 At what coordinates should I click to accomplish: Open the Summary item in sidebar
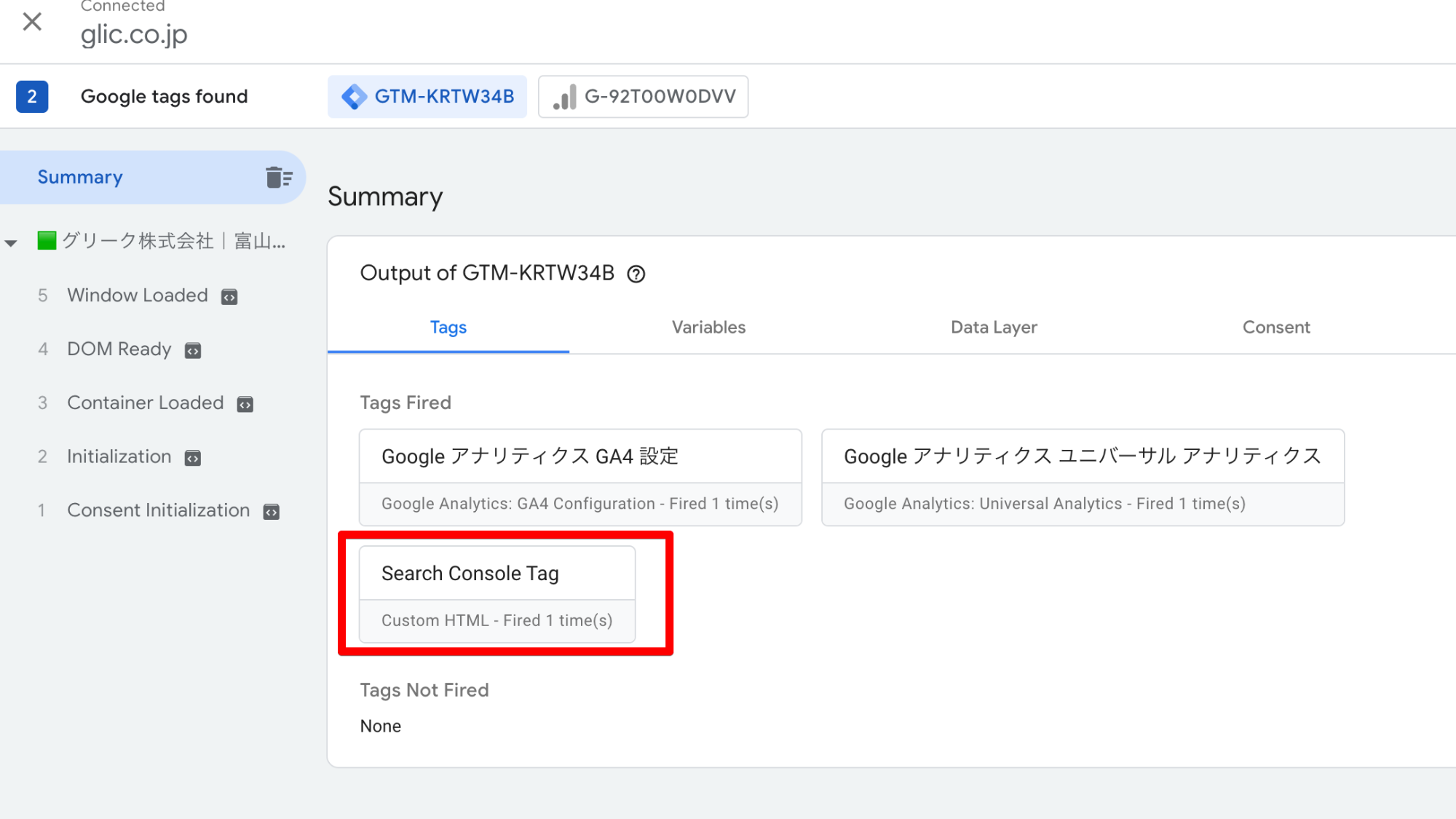click(x=153, y=177)
